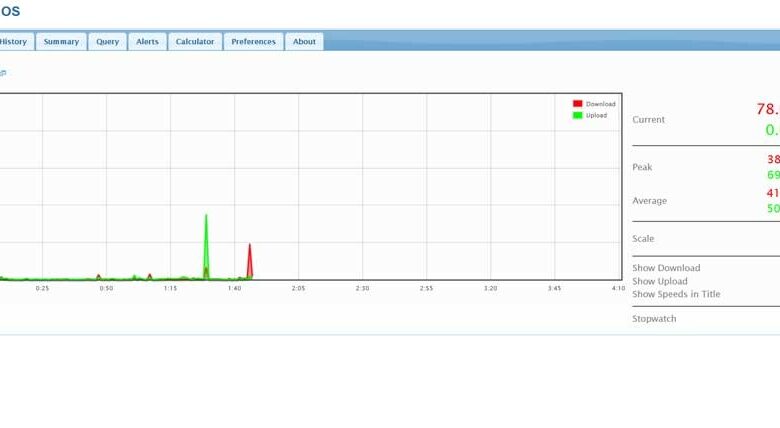780x428 pixels.
Task: Select the Show Download option
Action: (666, 268)
